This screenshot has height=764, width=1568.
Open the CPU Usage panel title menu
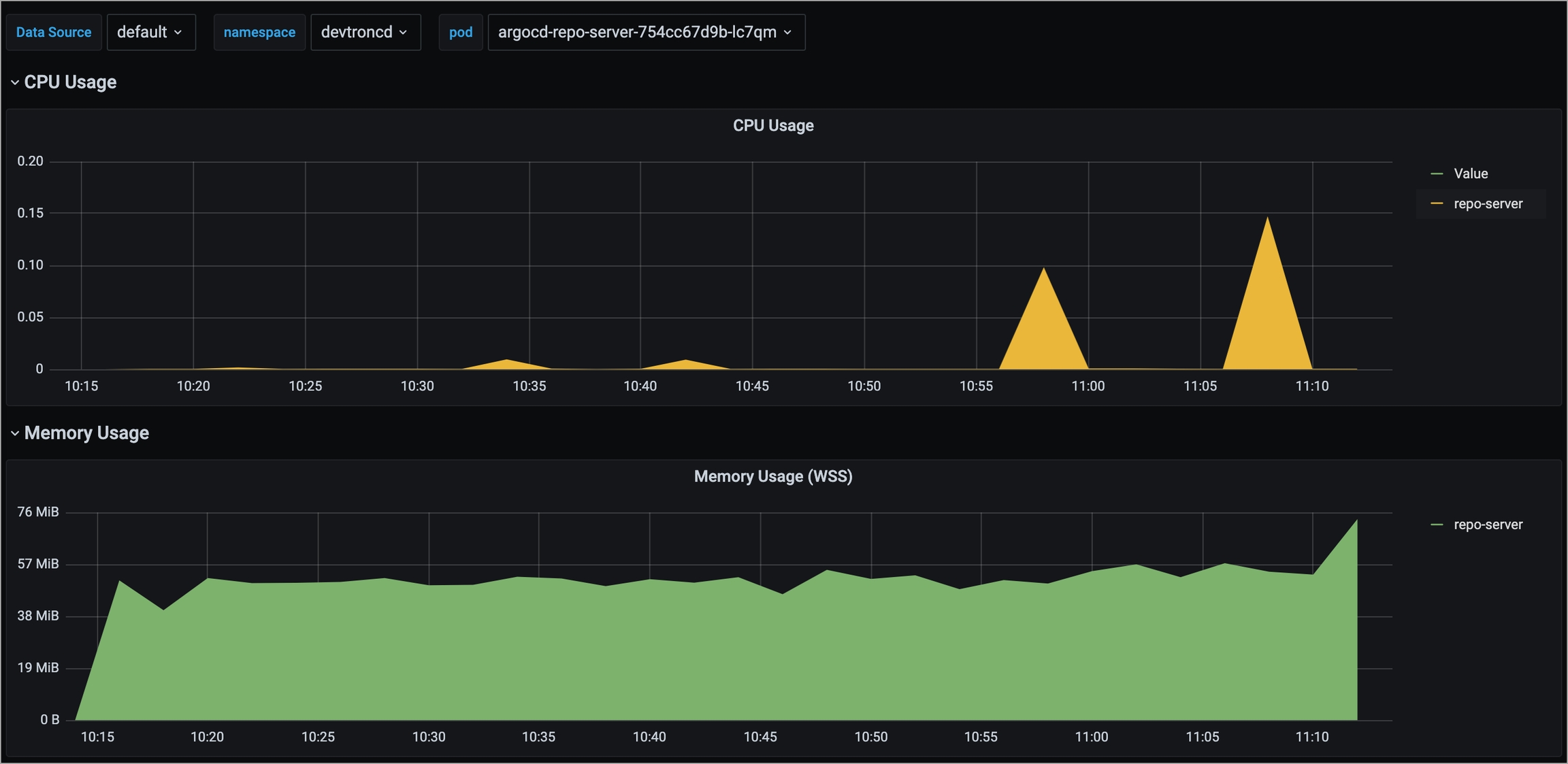click(773, 126)
